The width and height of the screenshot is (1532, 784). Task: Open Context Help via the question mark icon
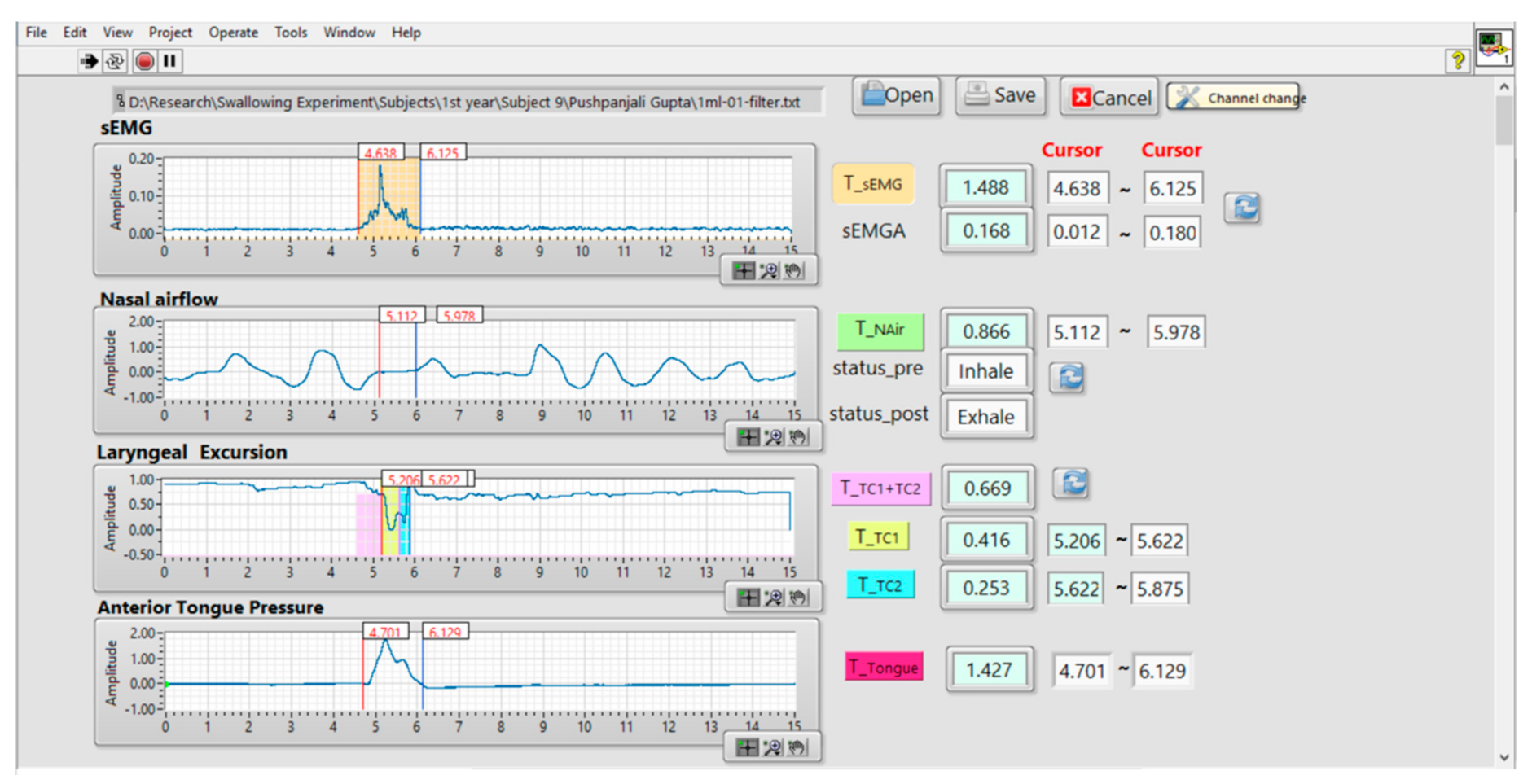[1457, 60]
